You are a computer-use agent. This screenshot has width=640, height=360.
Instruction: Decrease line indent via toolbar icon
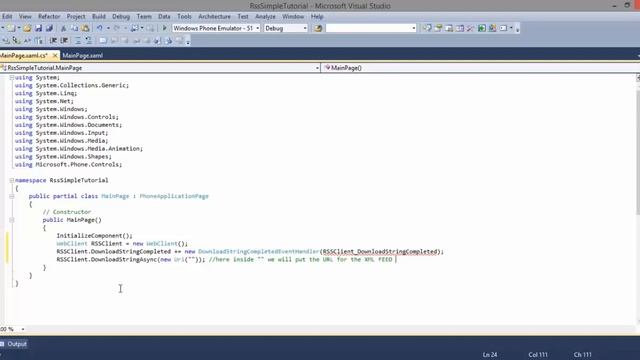pos(53,40)
